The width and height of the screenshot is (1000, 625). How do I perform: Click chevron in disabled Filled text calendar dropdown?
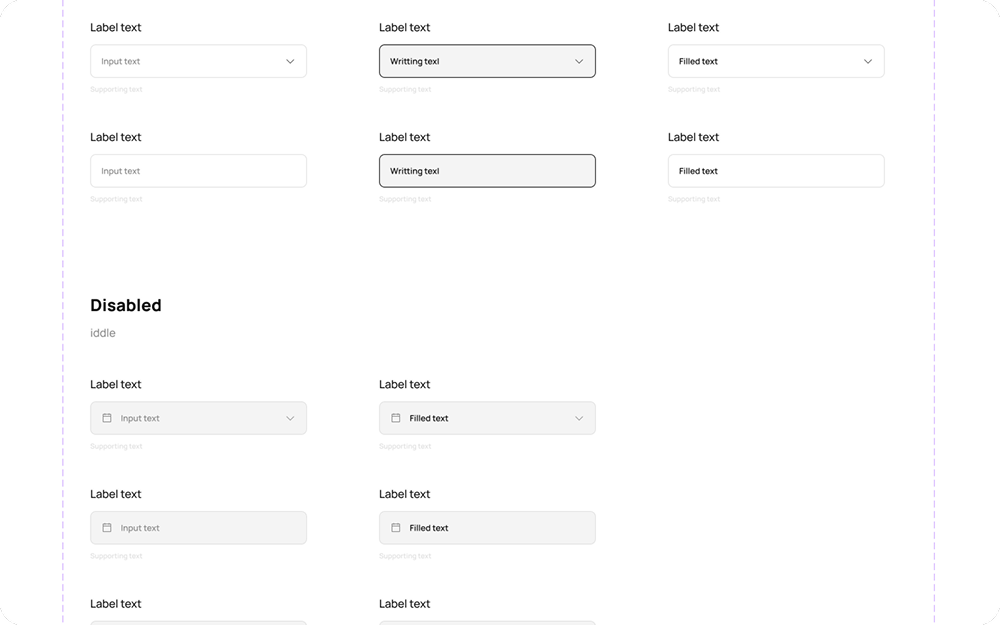tap(579, 418)
